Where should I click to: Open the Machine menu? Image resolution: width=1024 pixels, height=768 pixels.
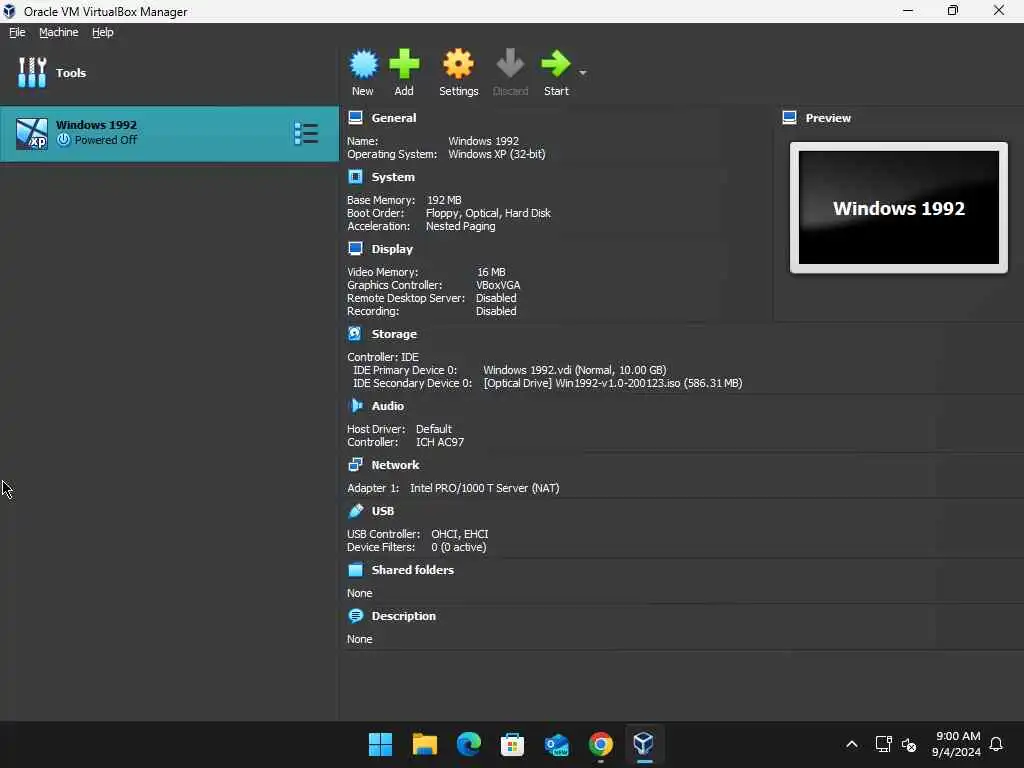59,32
